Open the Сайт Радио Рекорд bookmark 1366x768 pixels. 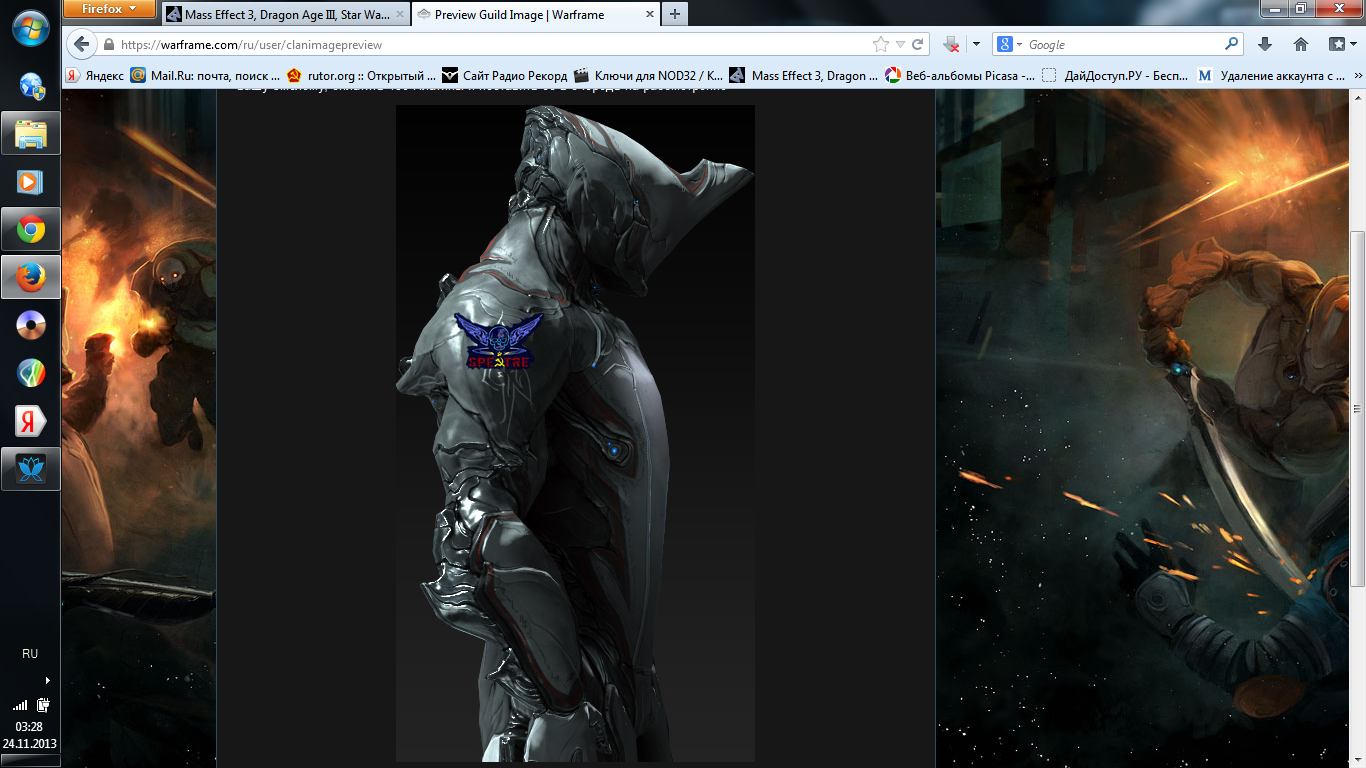505,75
